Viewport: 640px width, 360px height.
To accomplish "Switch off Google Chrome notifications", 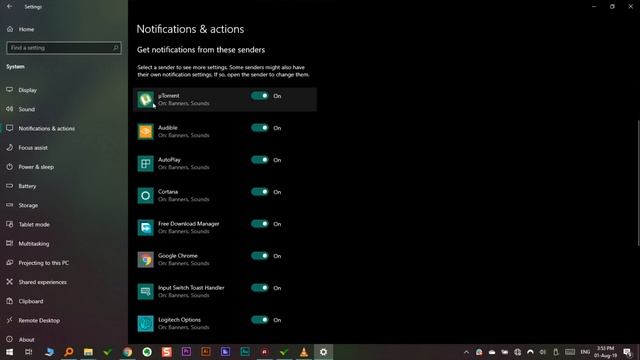I will click(260, 256).
